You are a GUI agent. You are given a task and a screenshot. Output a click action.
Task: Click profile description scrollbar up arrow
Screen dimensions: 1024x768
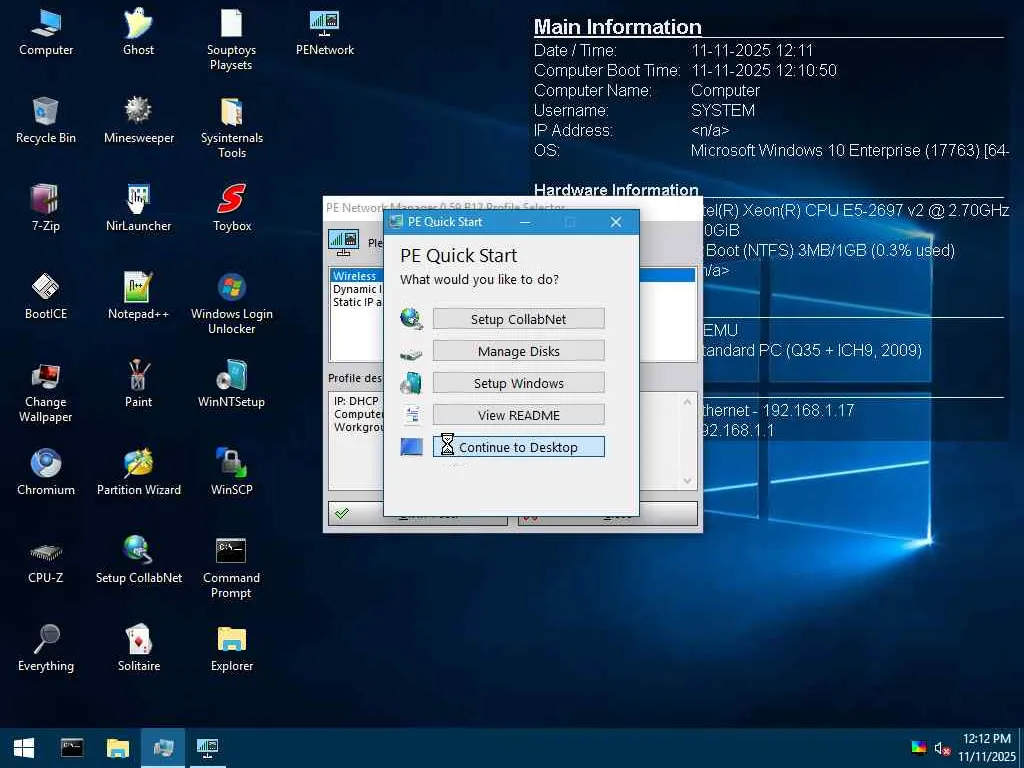click(688, 402)
